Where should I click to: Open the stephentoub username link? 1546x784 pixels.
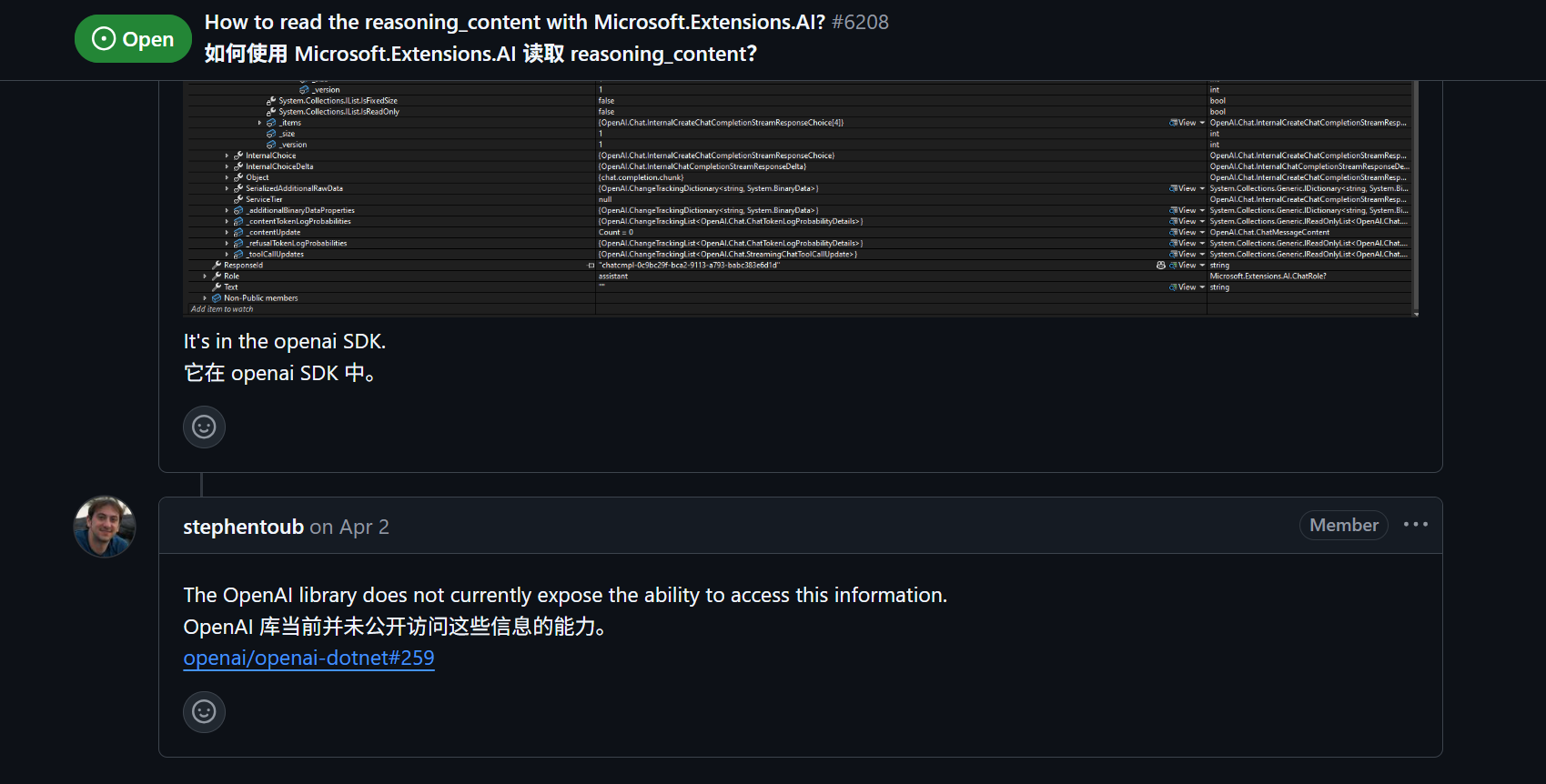tap(243, 527)
